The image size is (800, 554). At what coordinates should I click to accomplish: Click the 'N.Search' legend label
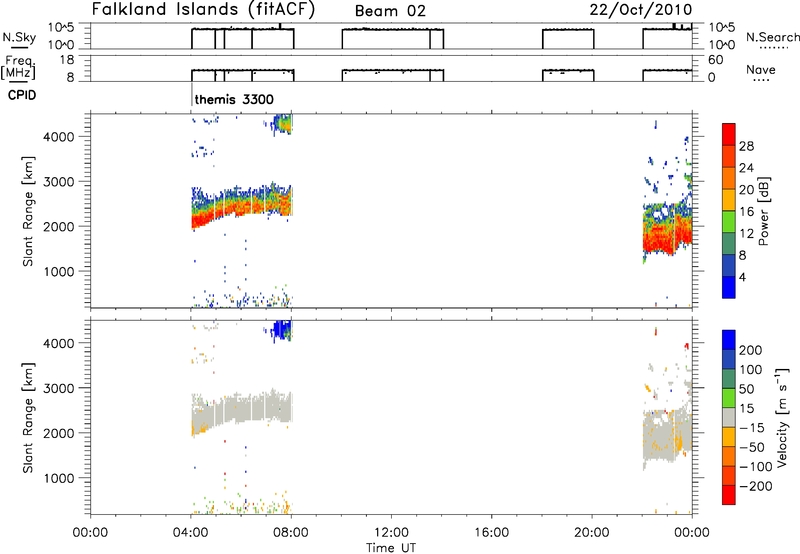[772, 37]
